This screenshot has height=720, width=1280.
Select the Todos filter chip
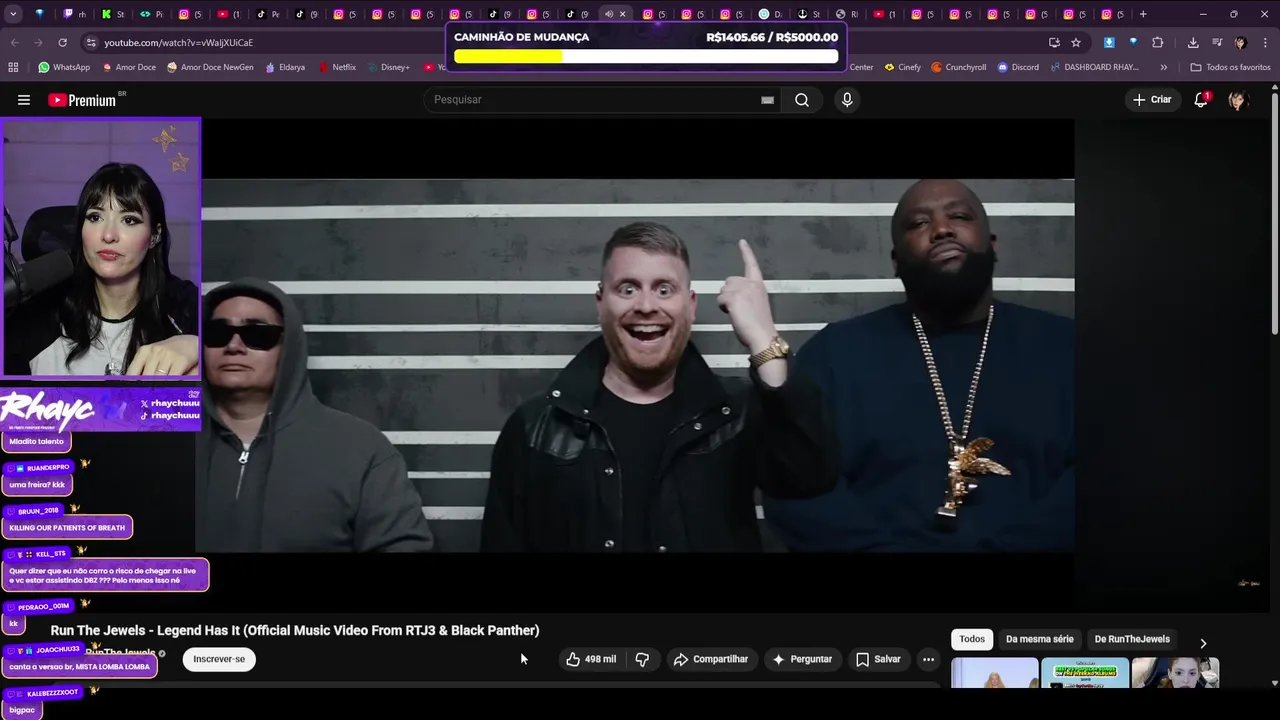pyautogui.click(x=972, y=639)
